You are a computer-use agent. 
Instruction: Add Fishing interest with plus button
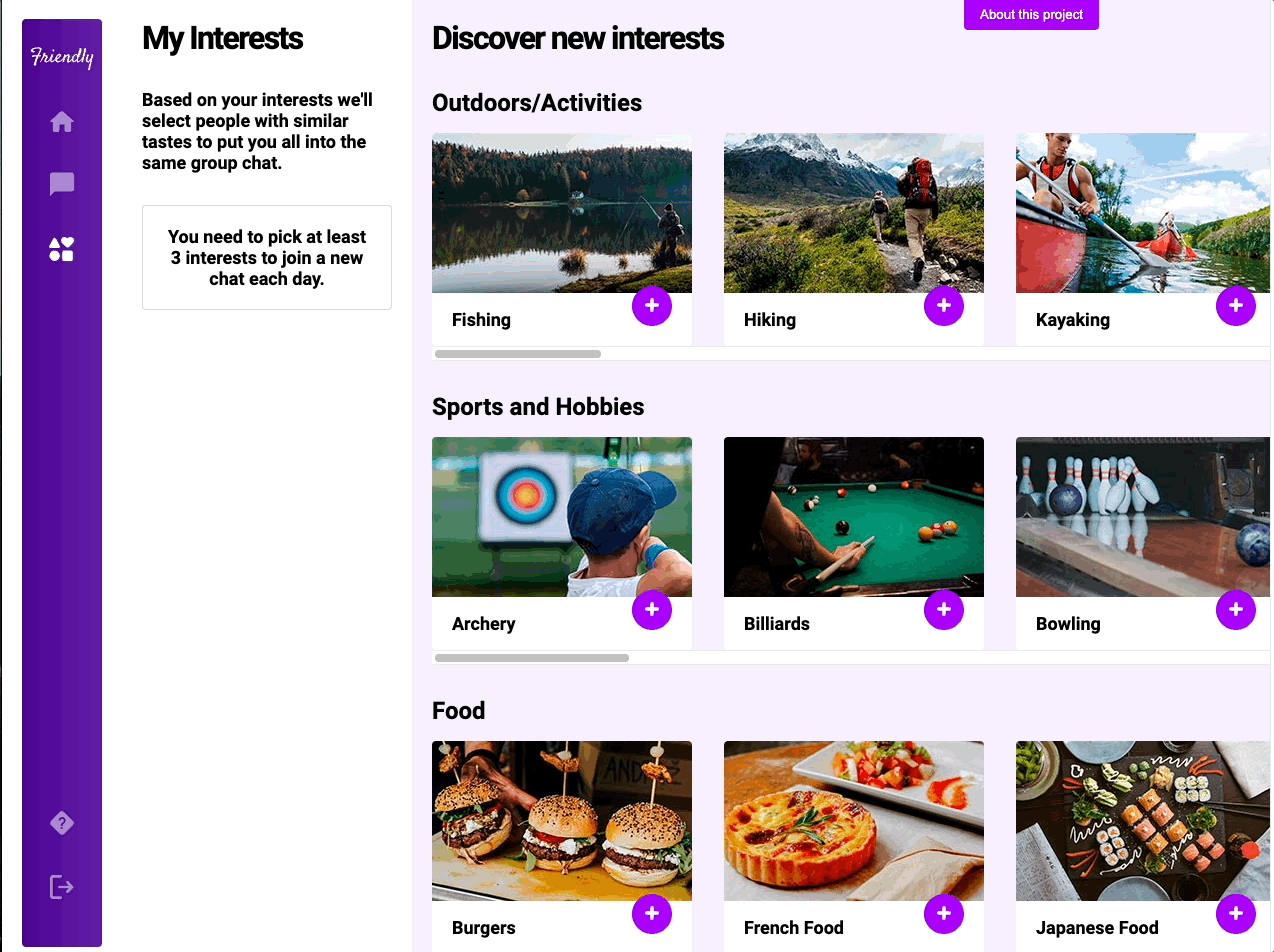652,306
